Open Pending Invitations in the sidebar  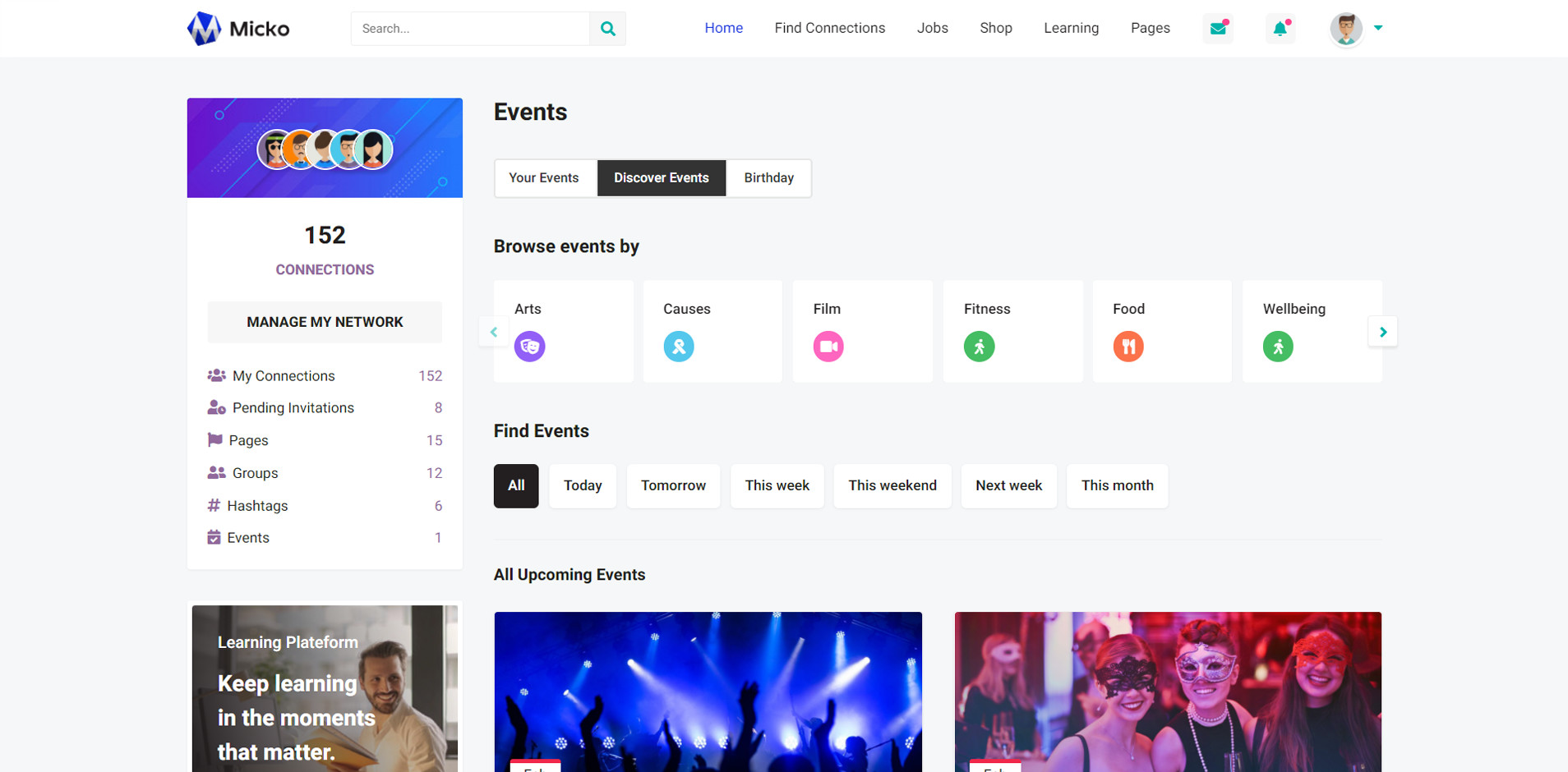click(x=293, y=408)
